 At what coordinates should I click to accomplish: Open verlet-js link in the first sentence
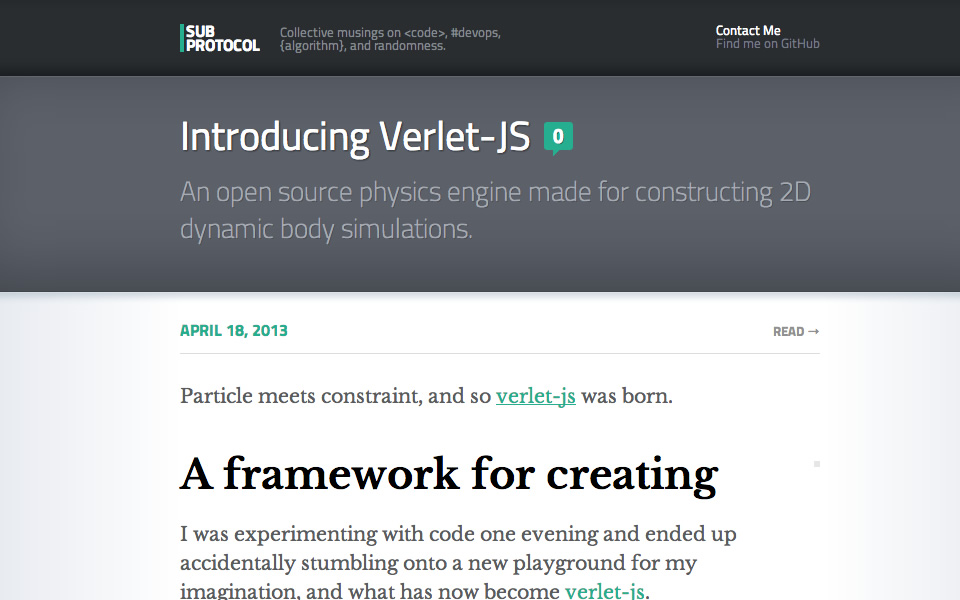[x=536, y=396]
